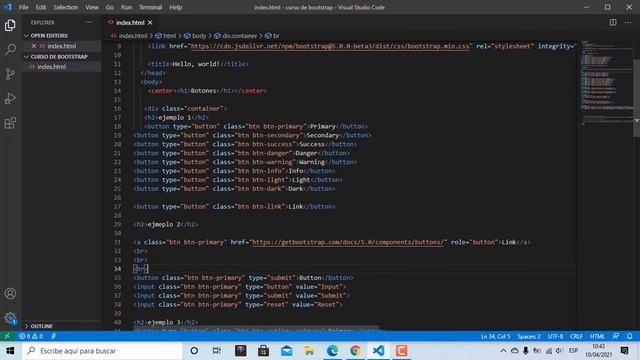Screen dimensions: 640x360
Task: Open the Help menu
Action: 176,7
